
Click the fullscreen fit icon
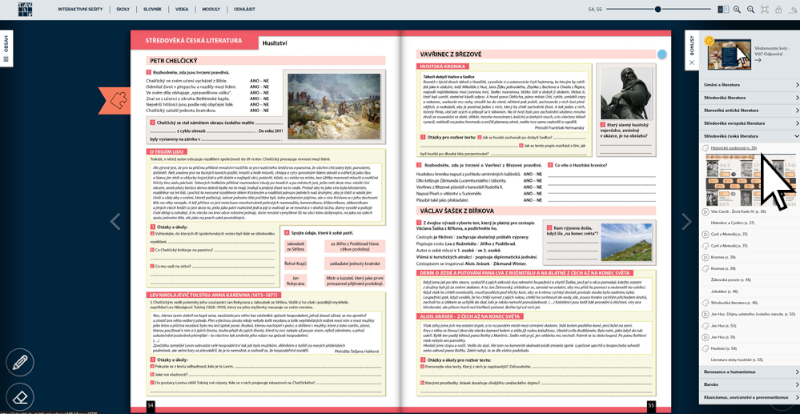[764, 9]
